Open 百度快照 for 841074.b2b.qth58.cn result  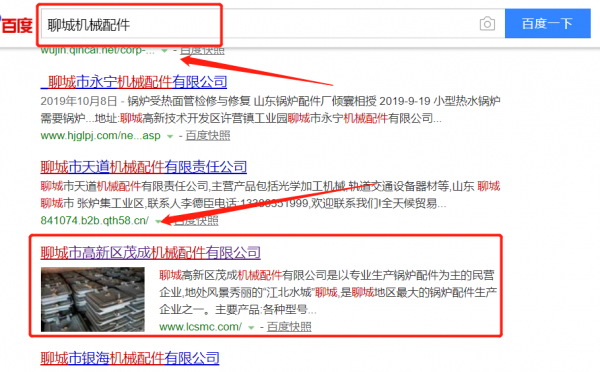(x=196, y=221)
